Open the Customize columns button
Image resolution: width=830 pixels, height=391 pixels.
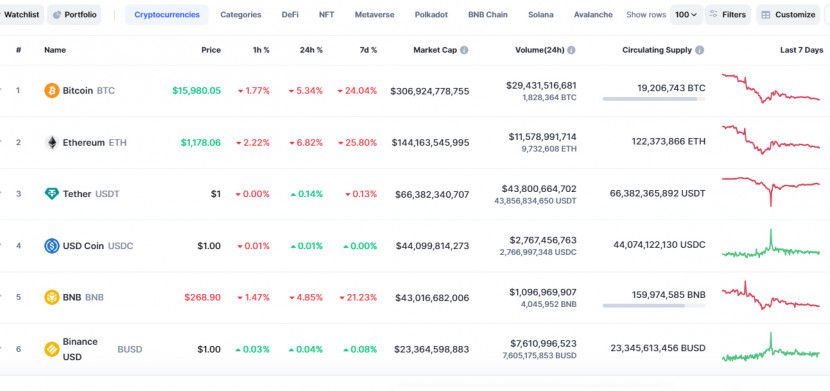coord(789,15)
